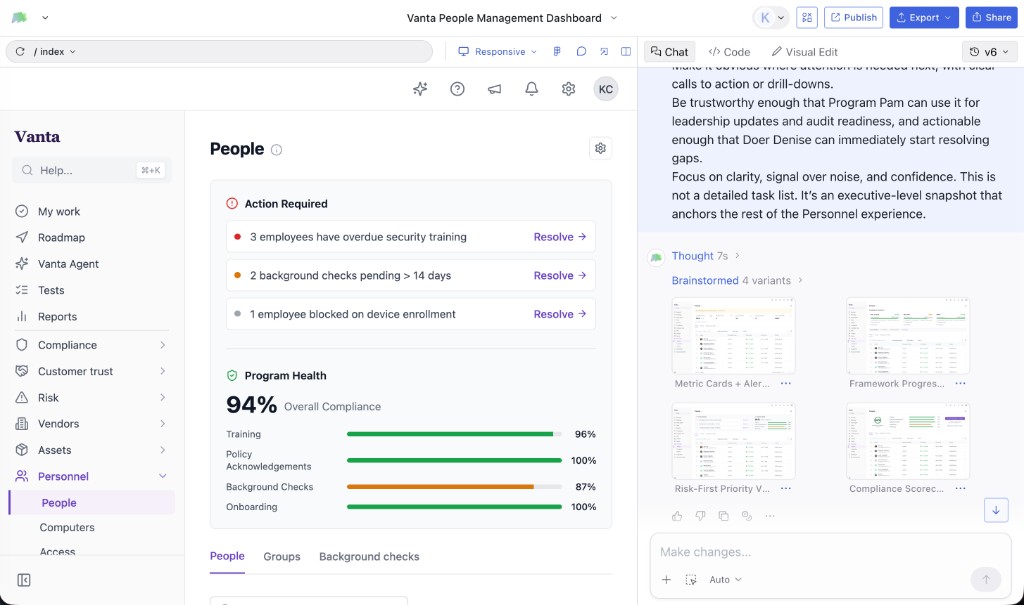Copy the response with copy icon
Image resolution: width=1024 pixels, height=605 pixels.
click(724, 515)
